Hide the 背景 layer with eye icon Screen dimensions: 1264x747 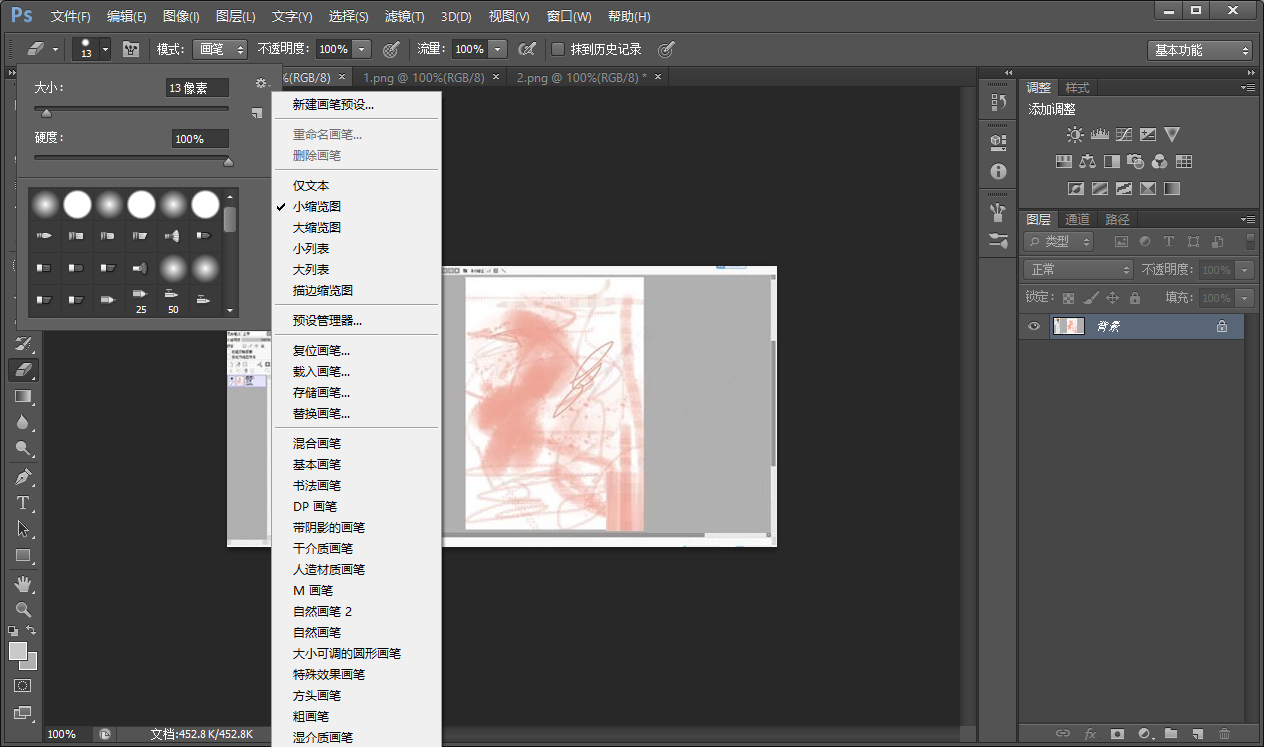pos(1034,326)
